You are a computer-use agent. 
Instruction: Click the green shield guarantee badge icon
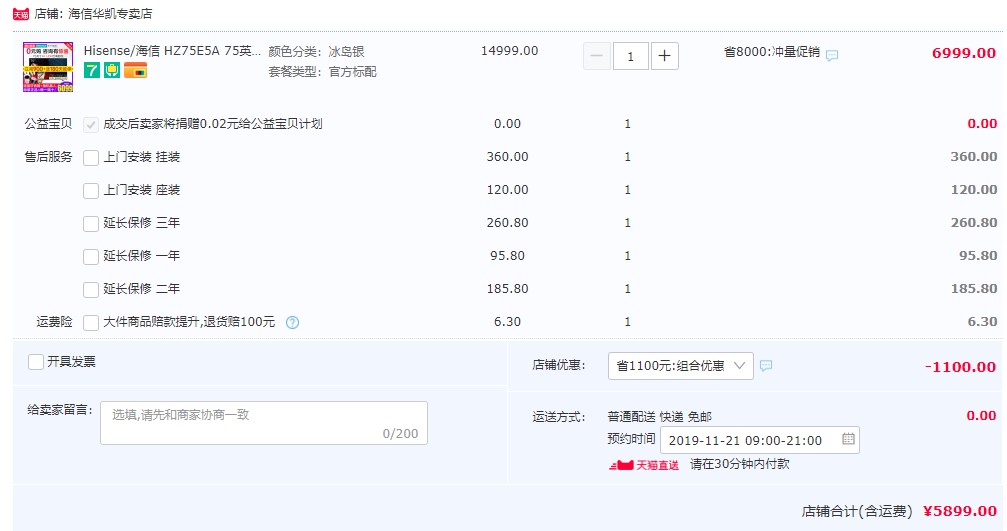coord(112,70)
